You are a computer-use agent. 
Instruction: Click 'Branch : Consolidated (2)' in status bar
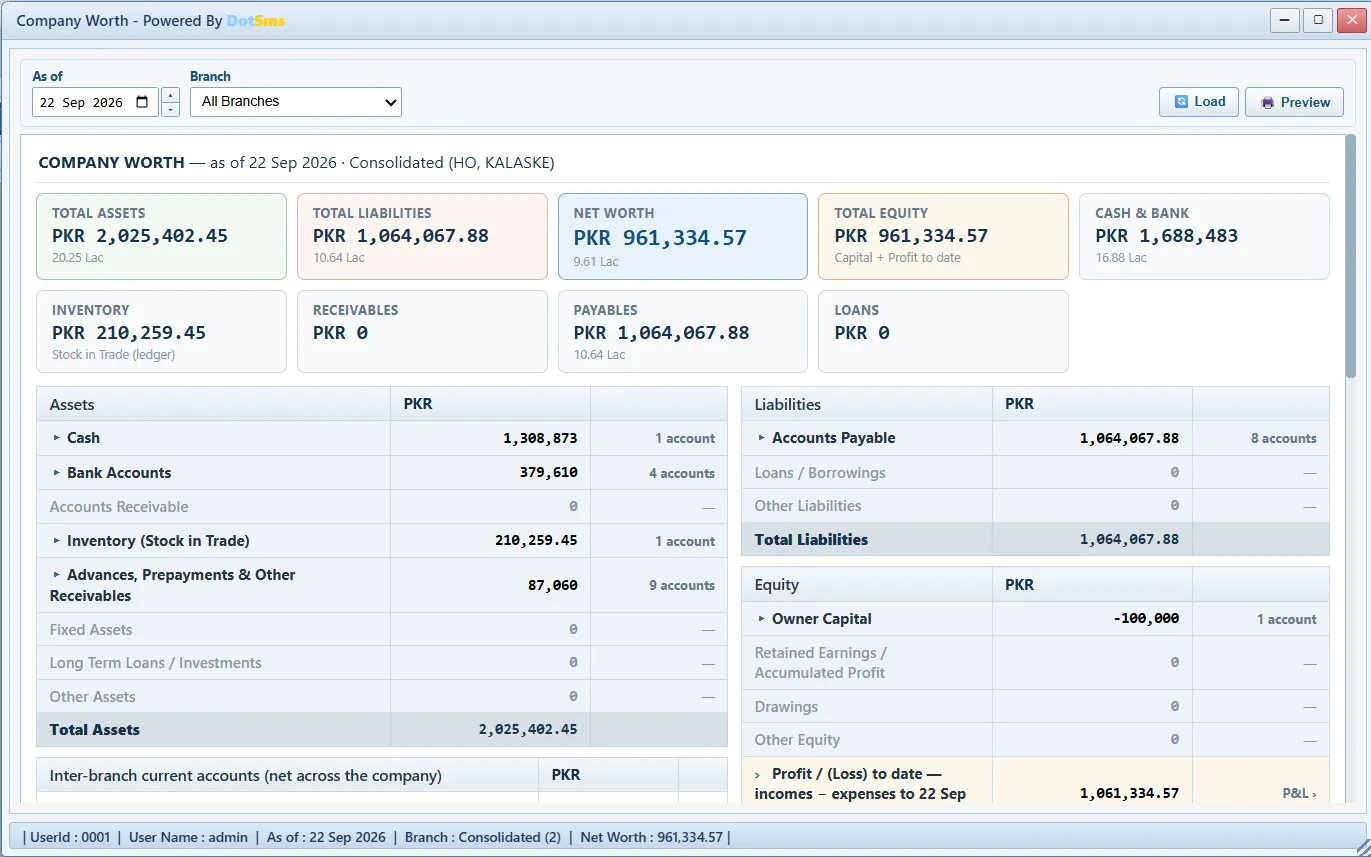pos(483,838)
